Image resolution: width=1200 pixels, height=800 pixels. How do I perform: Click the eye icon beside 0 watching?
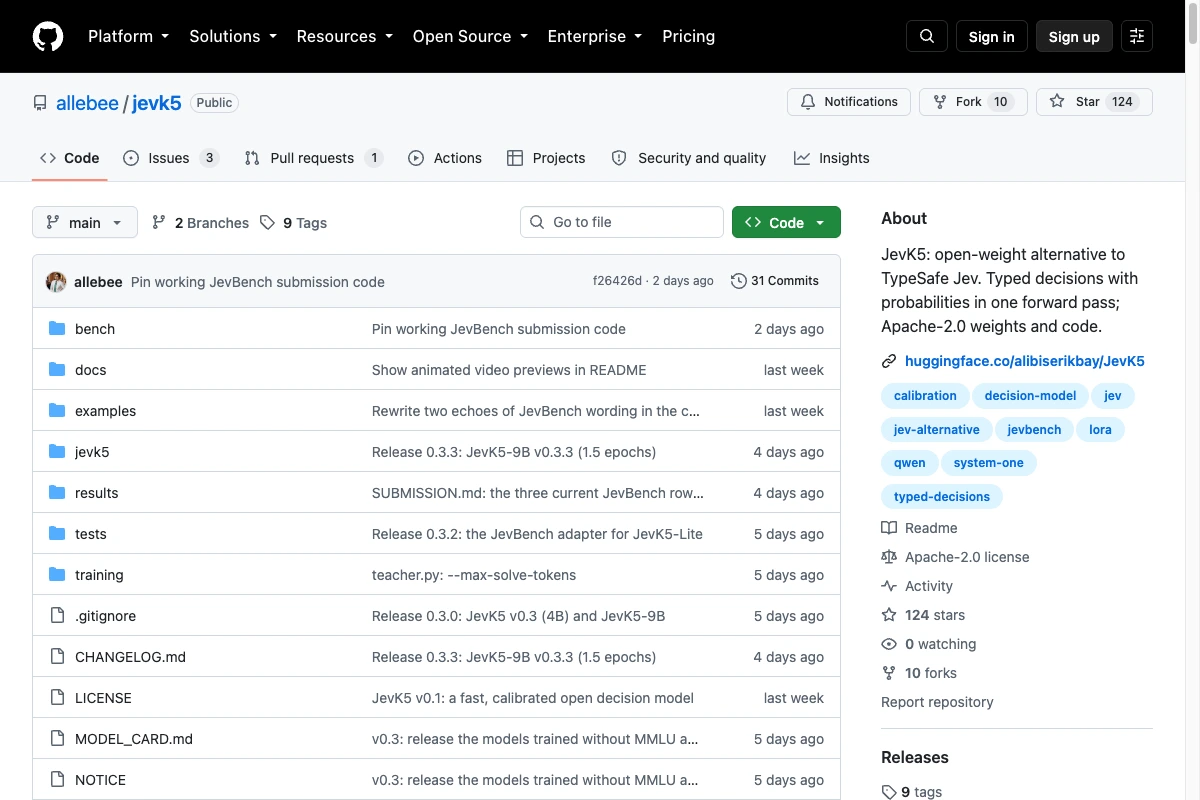889,644
